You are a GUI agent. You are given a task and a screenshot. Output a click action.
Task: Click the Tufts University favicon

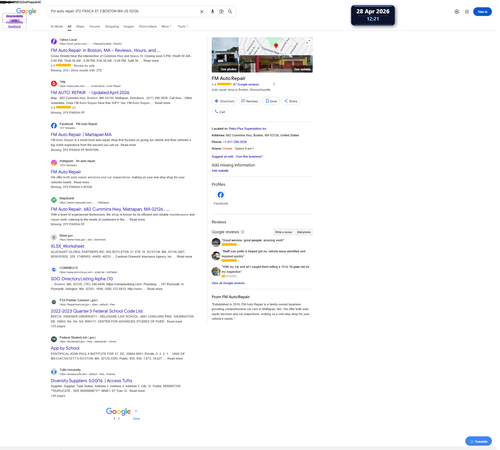(x=54, y=372)
